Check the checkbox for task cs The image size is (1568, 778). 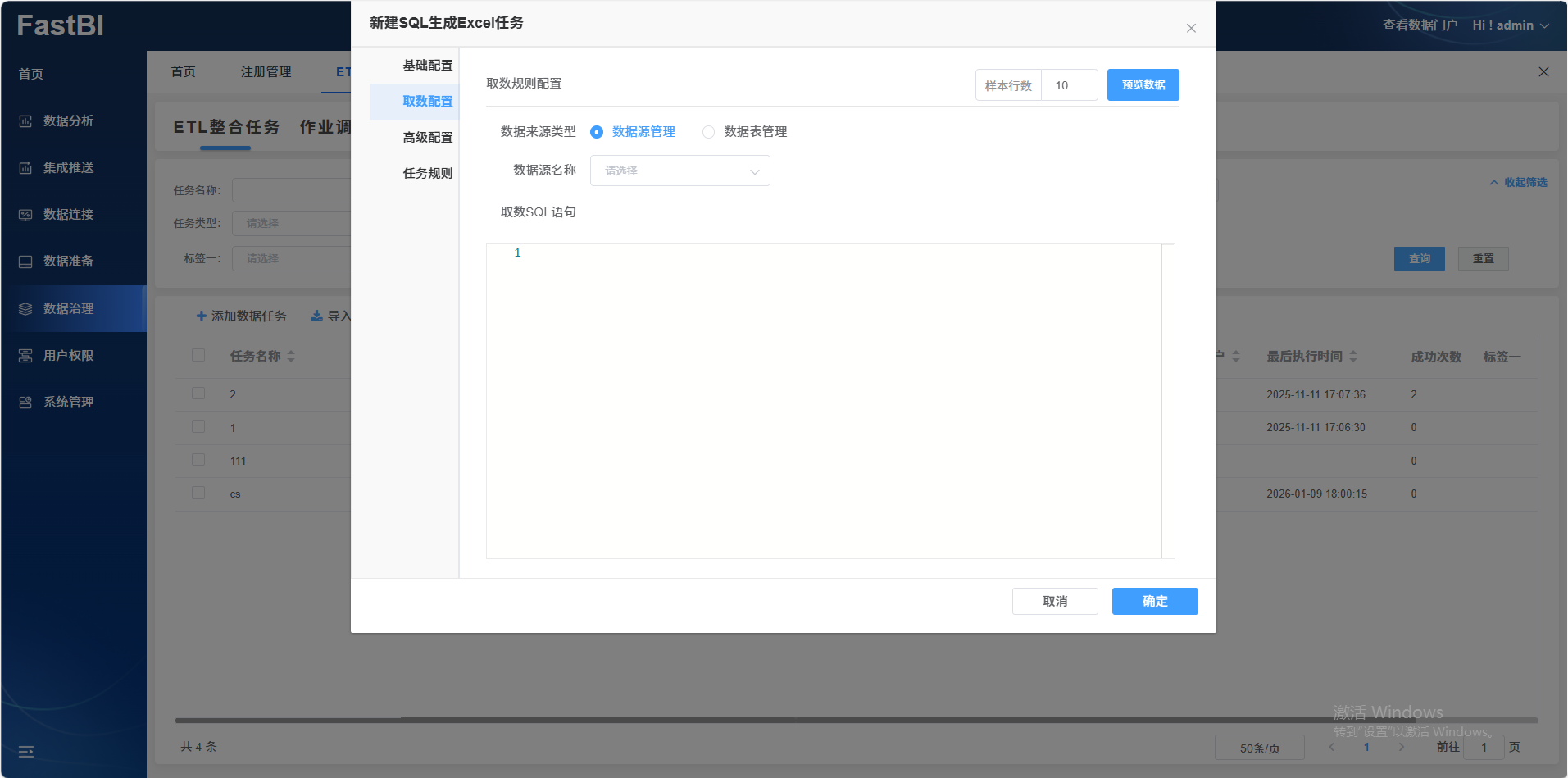pyautogui.click(x=198, y=494)
